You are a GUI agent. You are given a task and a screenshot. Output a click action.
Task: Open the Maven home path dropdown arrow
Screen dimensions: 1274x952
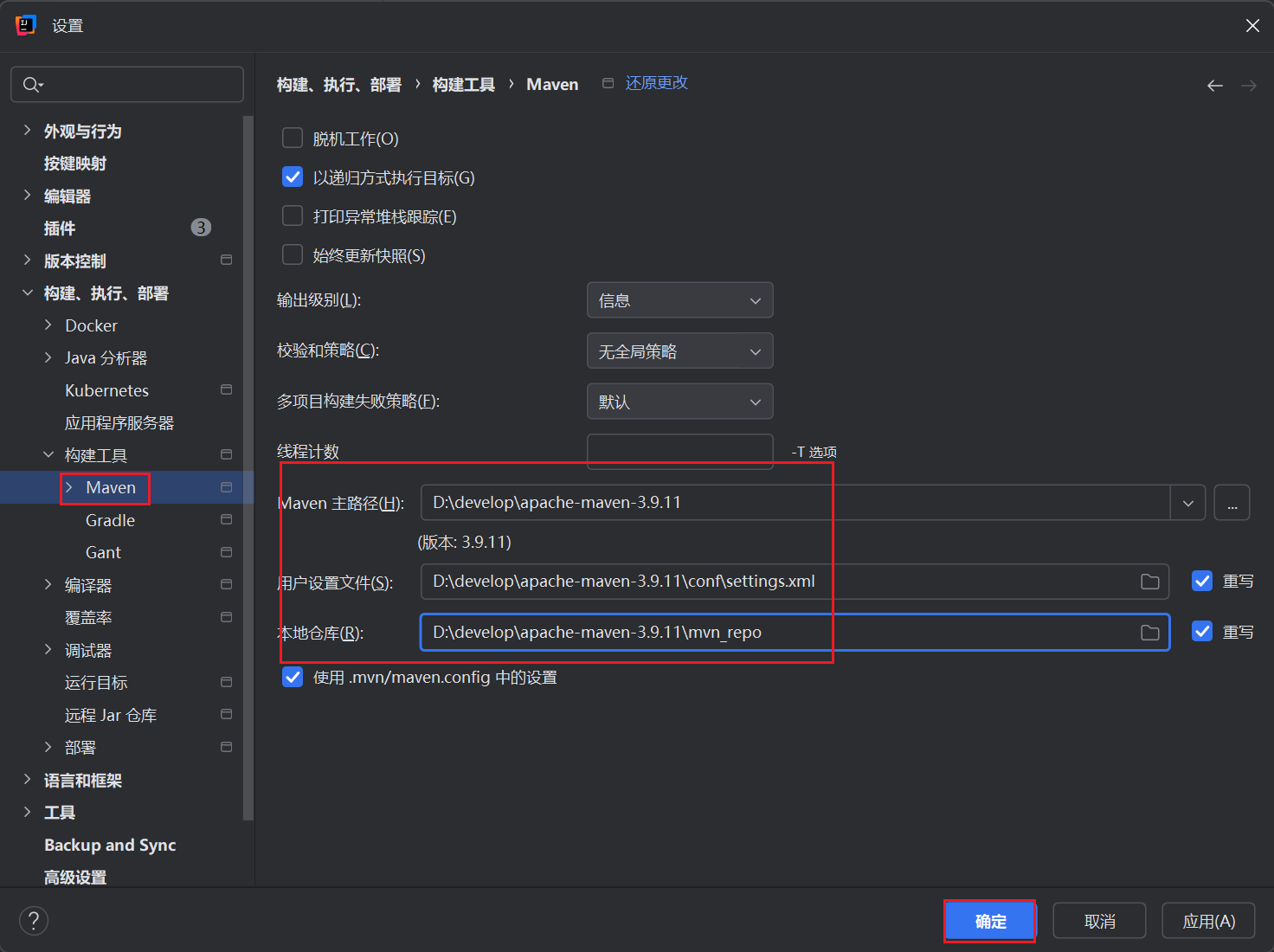(1188, 503)
